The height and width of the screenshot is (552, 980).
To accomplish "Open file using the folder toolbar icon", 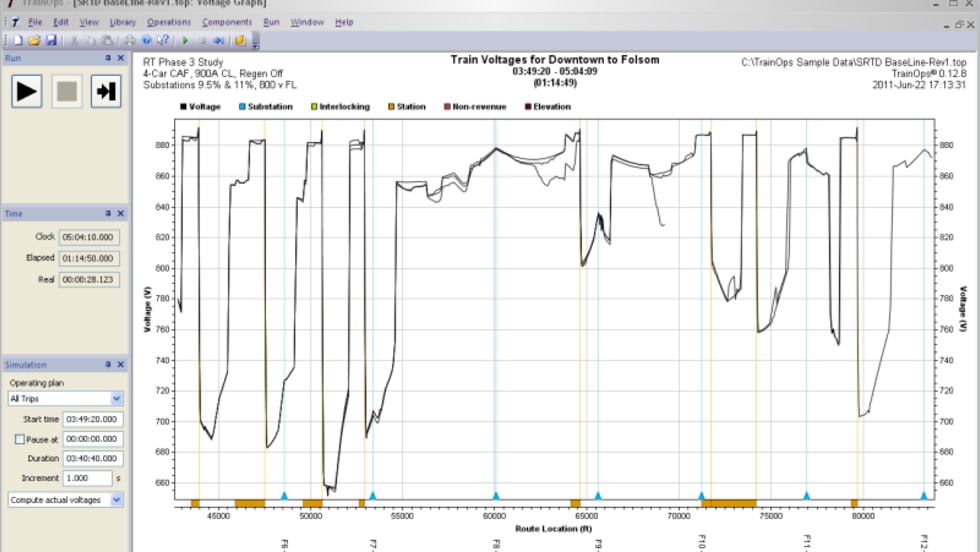I will coord(33,41).
